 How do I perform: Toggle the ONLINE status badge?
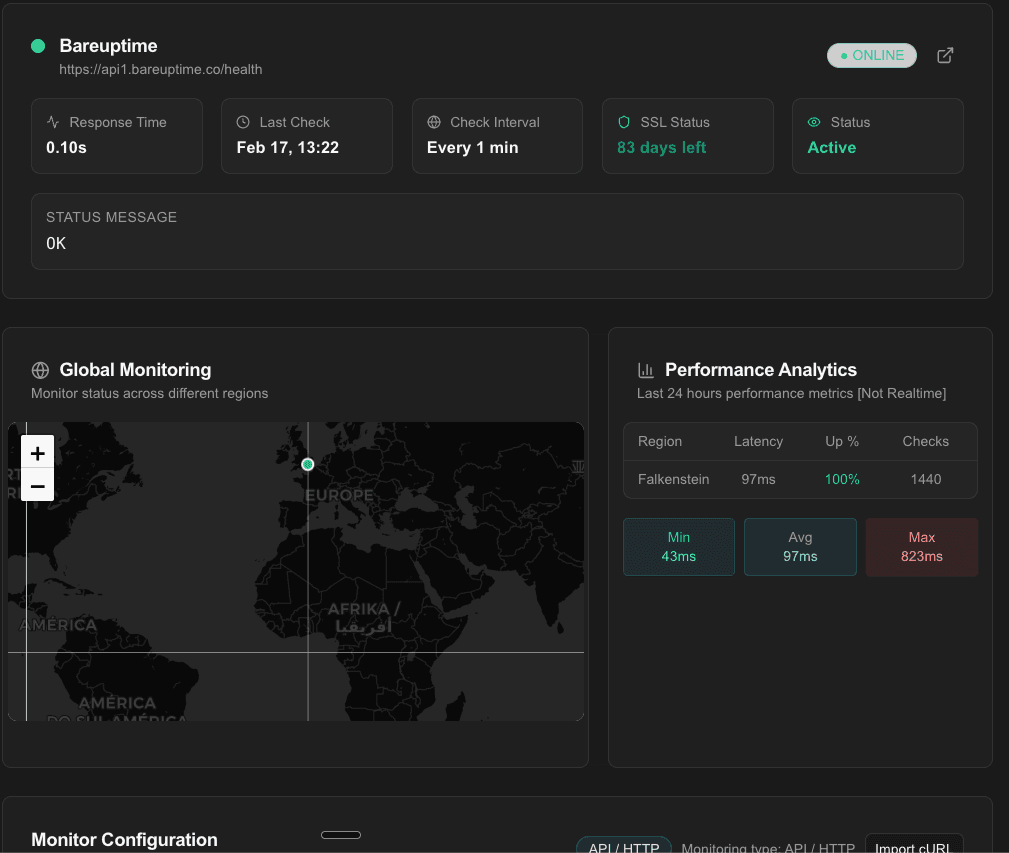pos(871,56)
